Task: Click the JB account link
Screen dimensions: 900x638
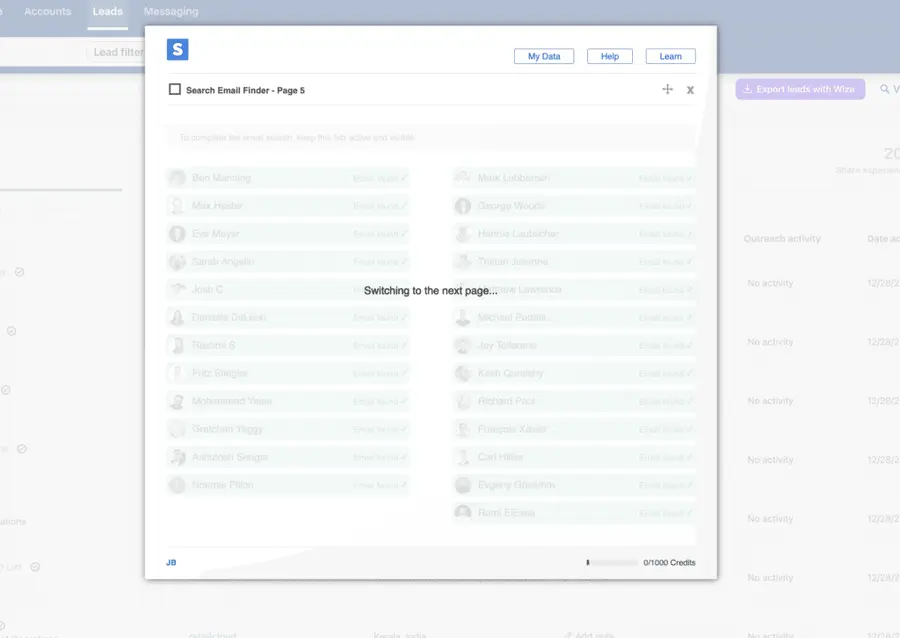Action: [x=171, y=563]
